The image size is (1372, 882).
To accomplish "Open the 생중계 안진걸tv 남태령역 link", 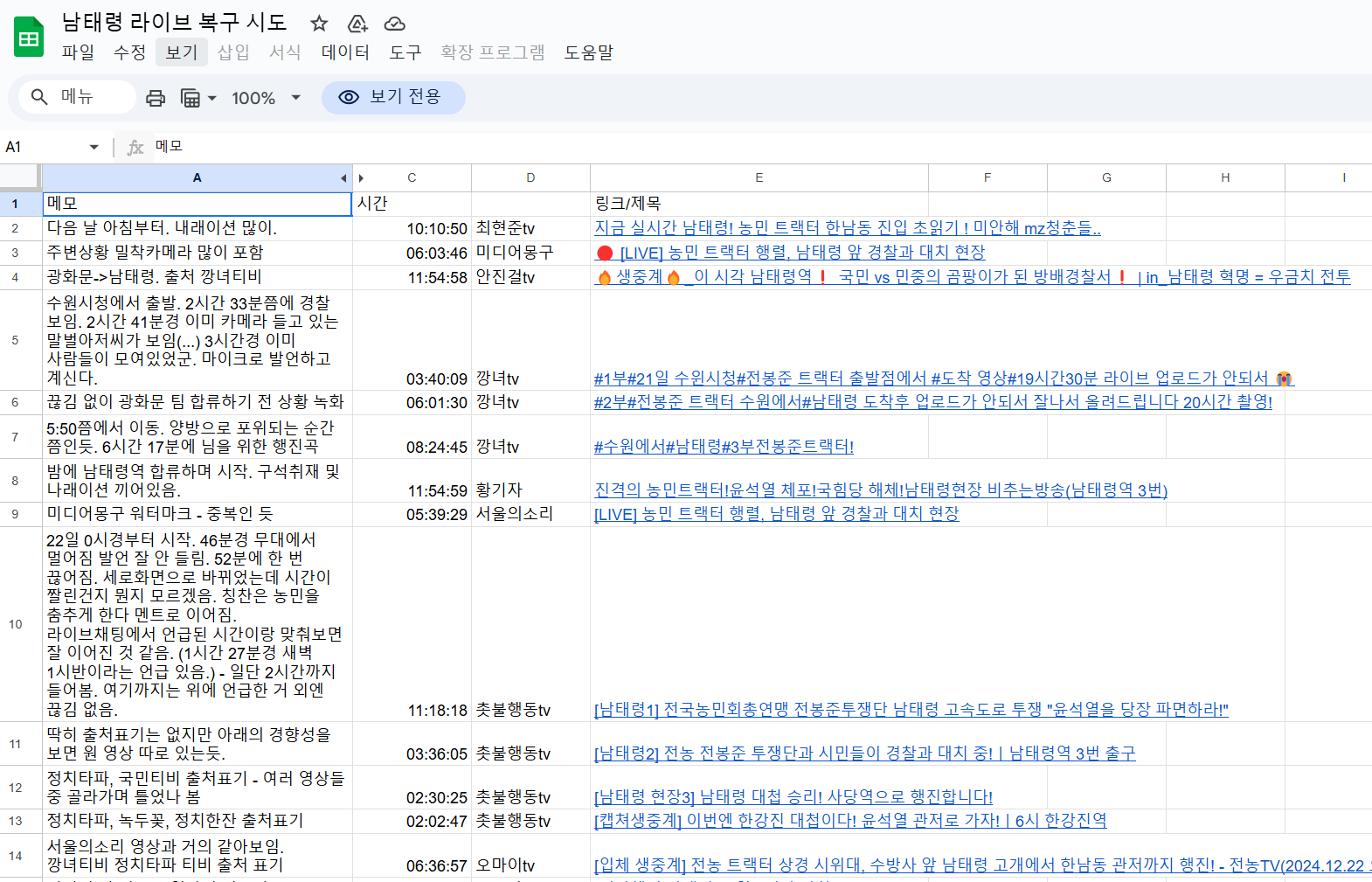I will point(972,277).
